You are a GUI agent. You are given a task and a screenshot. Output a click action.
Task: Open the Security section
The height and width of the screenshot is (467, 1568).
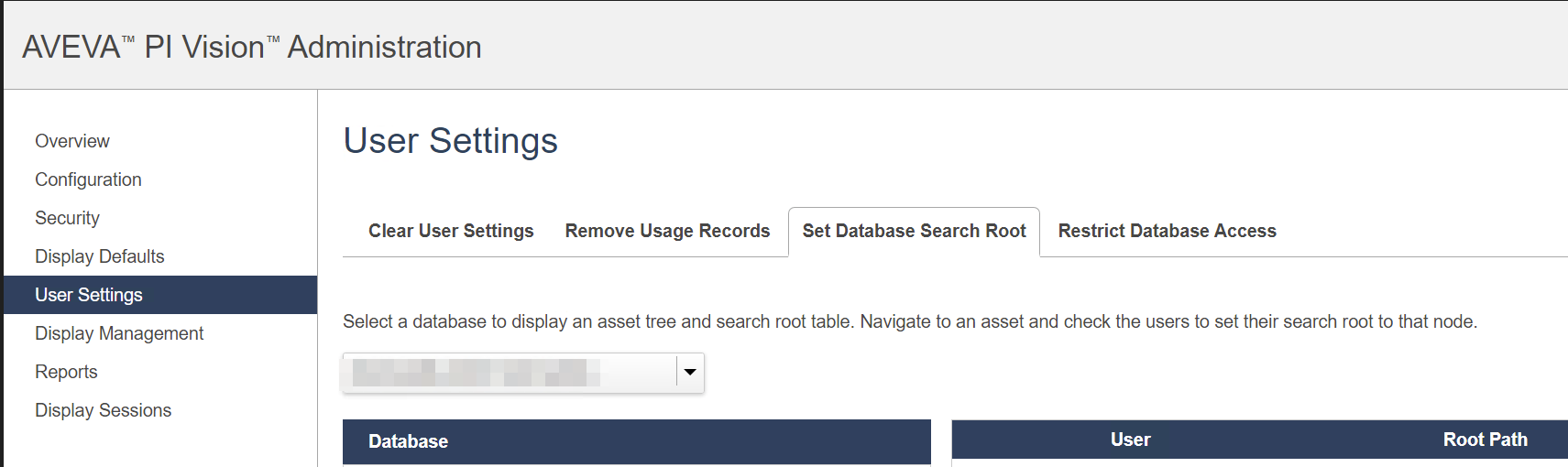[x=67, y=218]
